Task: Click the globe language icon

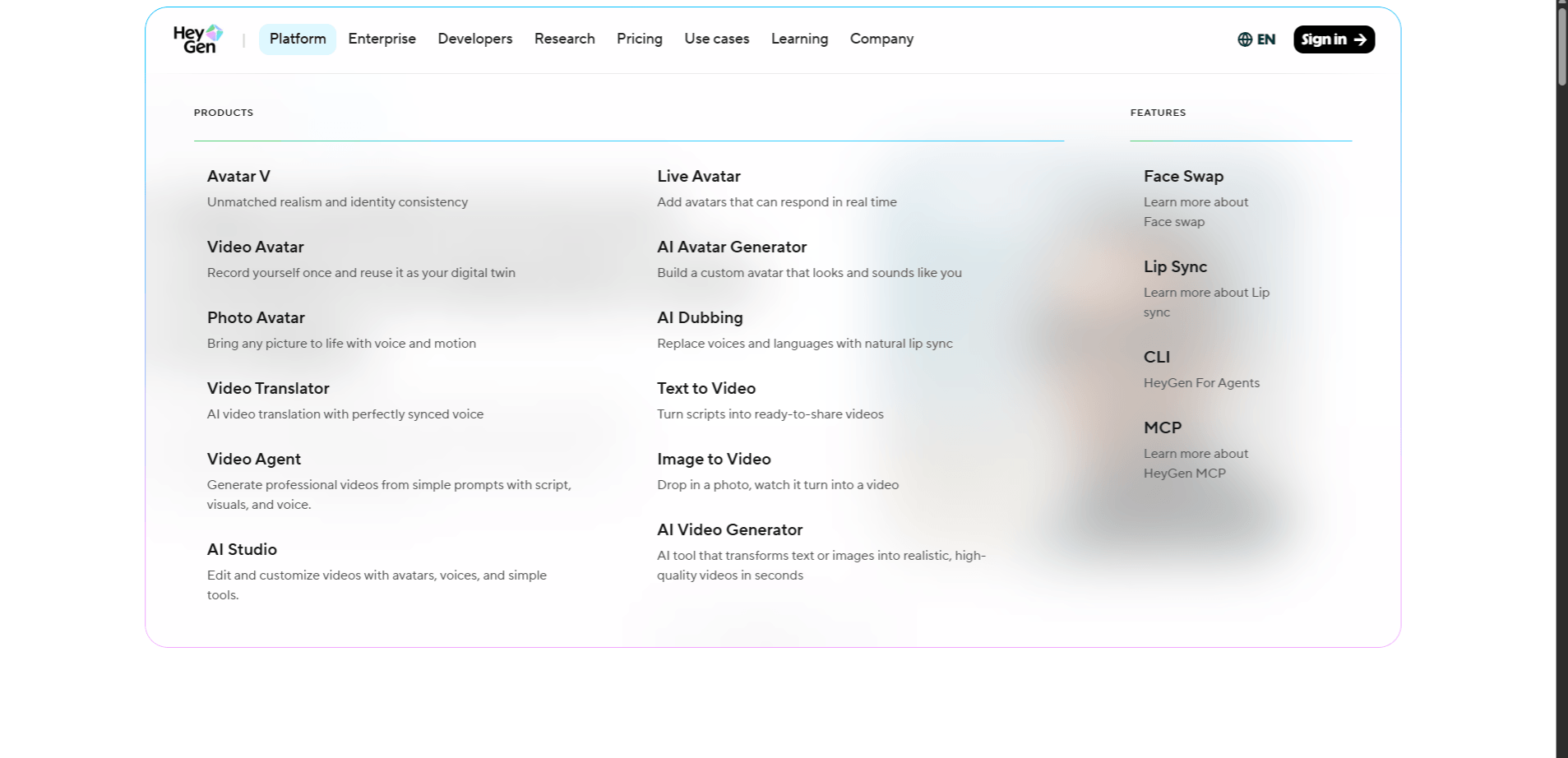Action: click(x=1245, y=39)
